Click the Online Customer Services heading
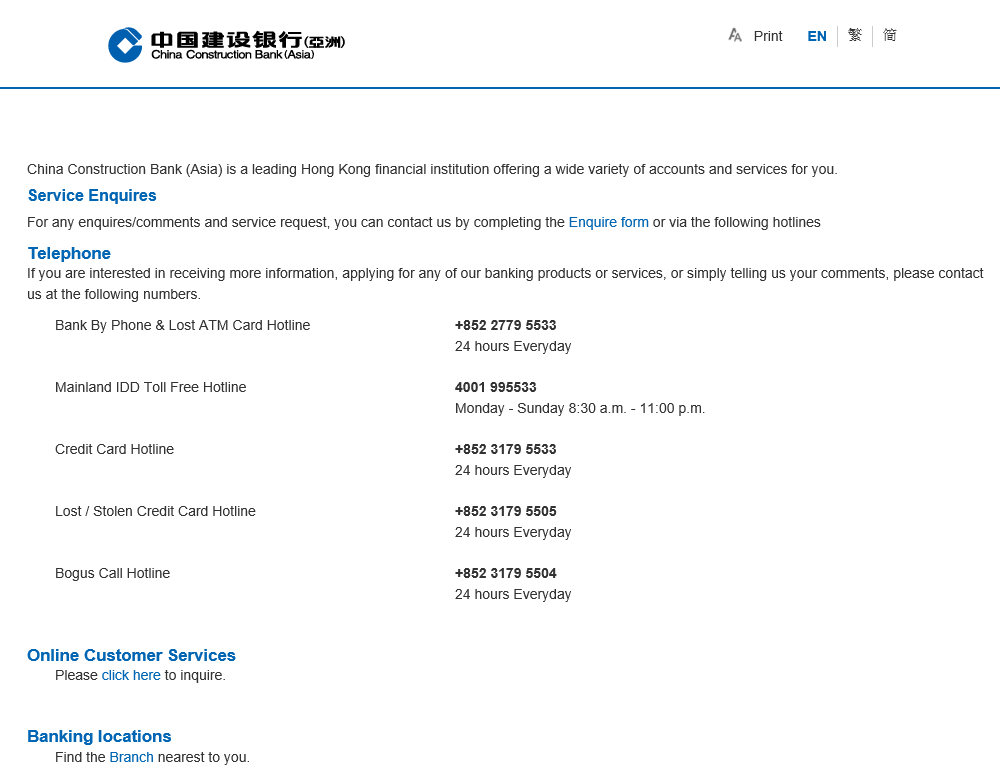 131,655
